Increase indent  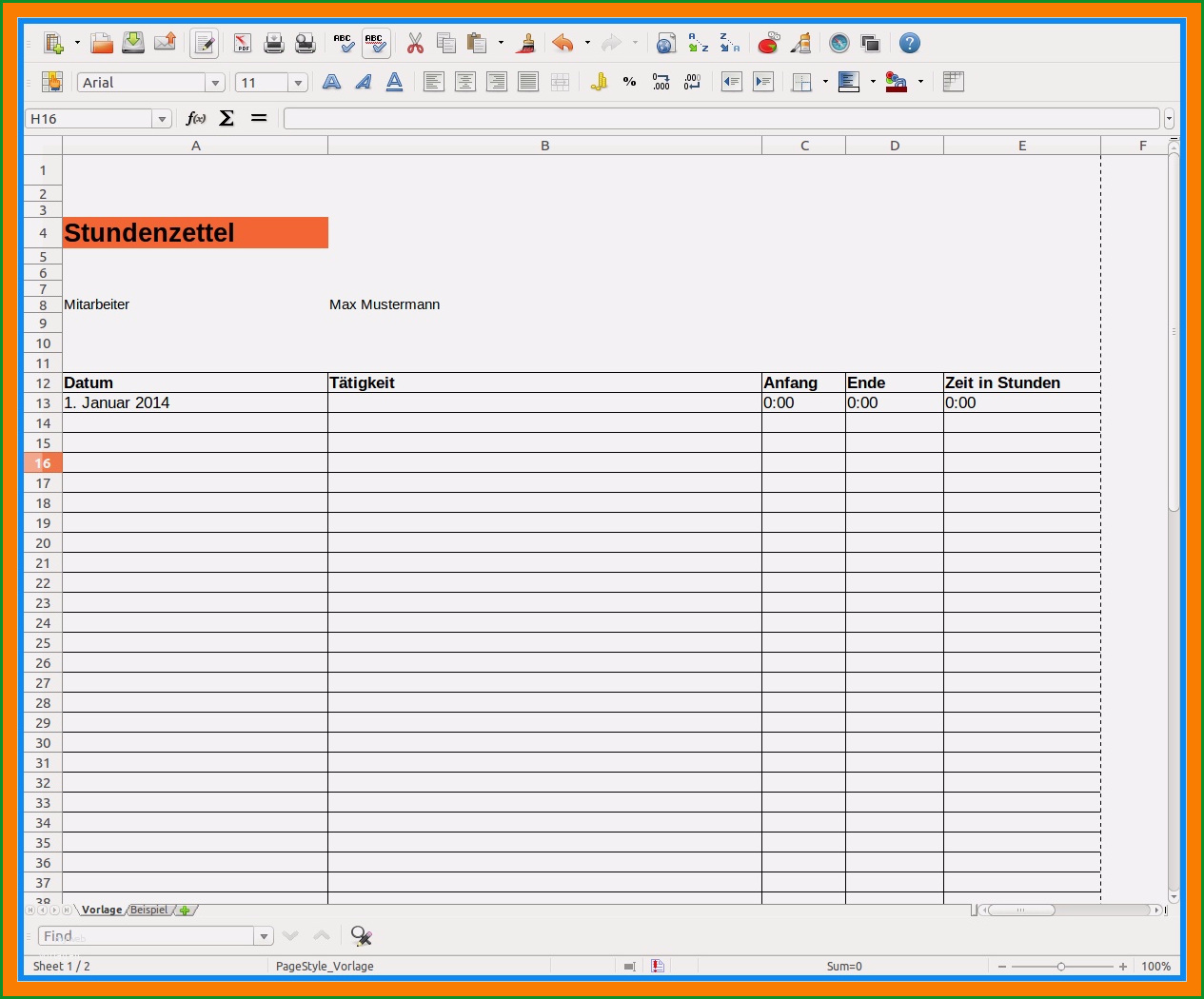(x=762, y=82)
